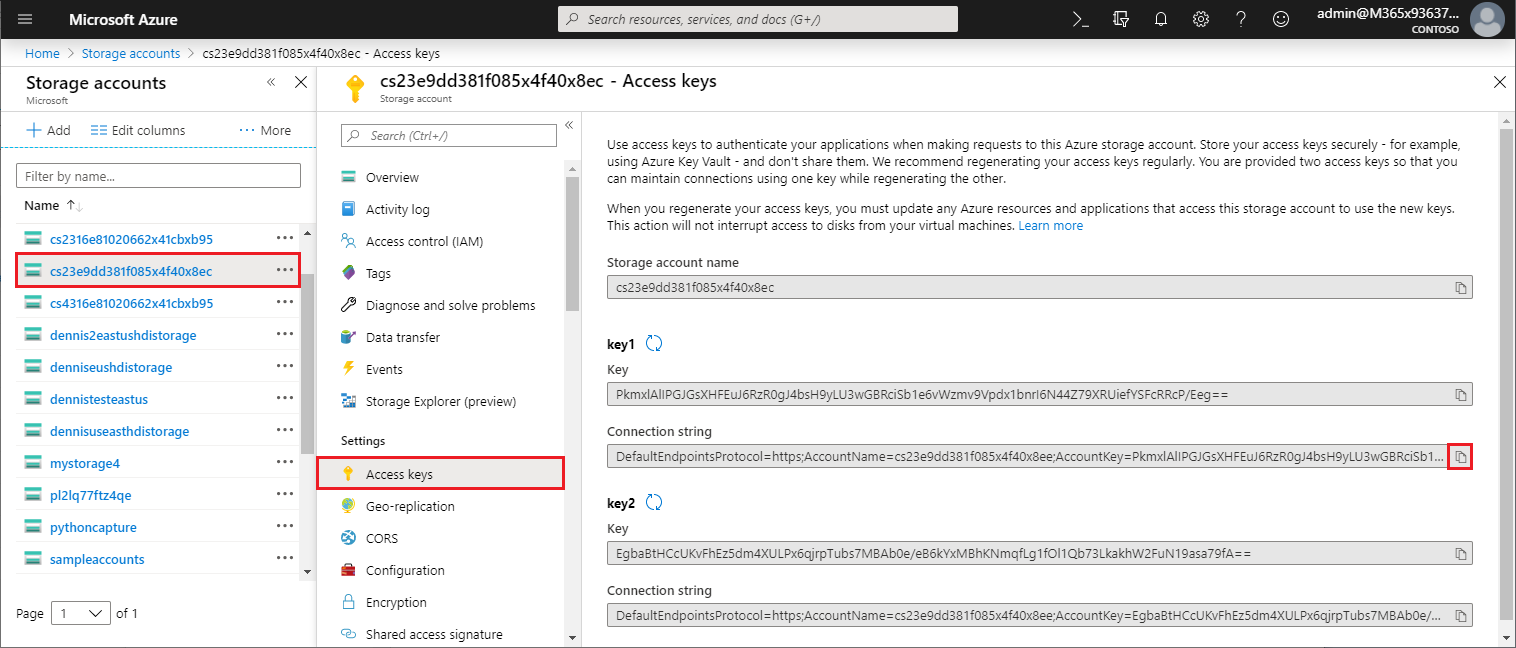Collapse the Storage accounts panel
The width and height of the screenshot is (1516, 648).
click(x=271, y=83)
